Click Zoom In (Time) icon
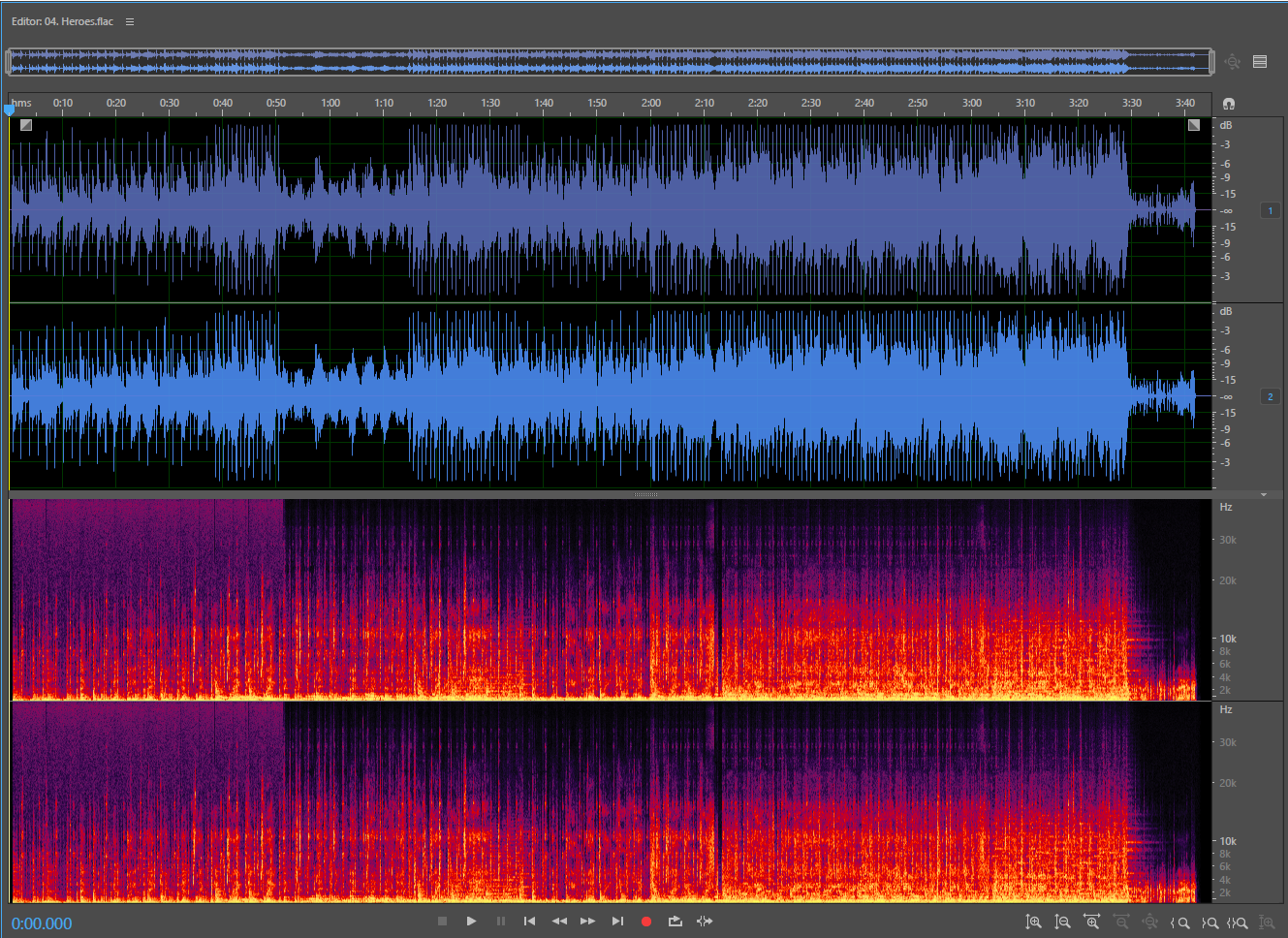This screenshot has height=938, width=1288. coord(1092,922)
